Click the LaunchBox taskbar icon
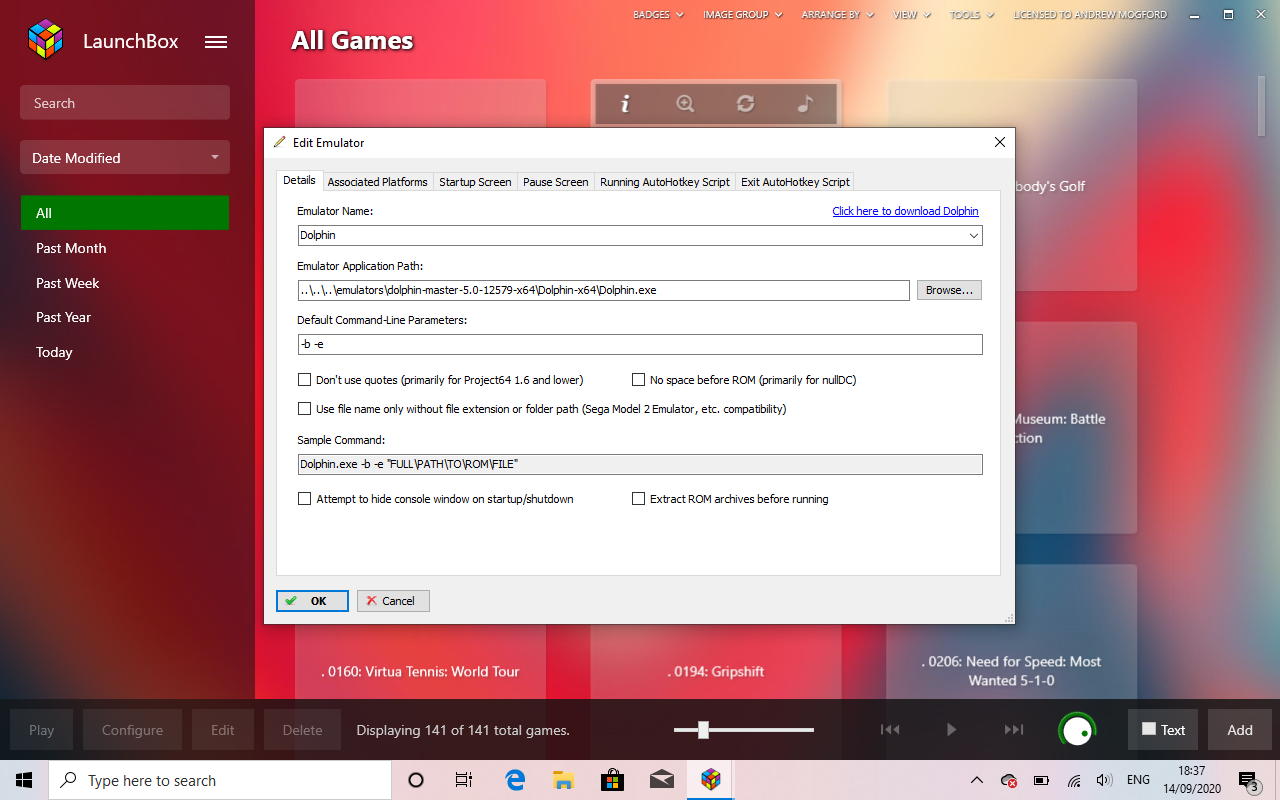The width and height of the screenshot is (1280, 800). [710, 780]
